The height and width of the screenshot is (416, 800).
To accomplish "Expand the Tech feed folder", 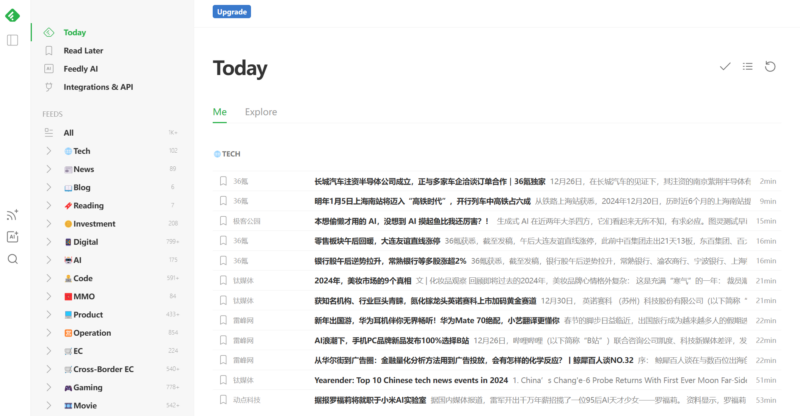I will coord(48,151).
